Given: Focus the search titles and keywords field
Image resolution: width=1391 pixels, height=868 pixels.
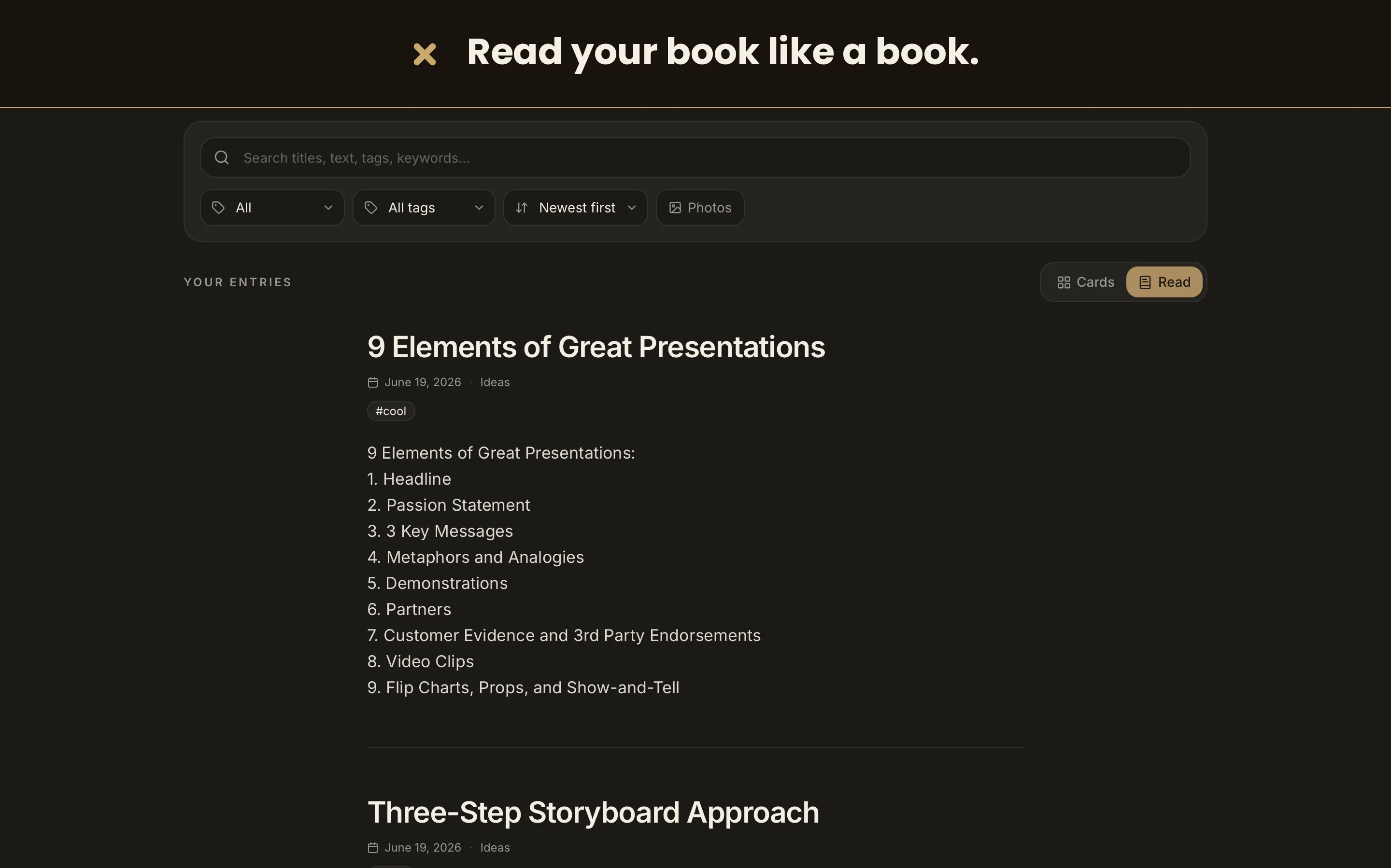Looking at the screenshot, I should coord(695,157).
